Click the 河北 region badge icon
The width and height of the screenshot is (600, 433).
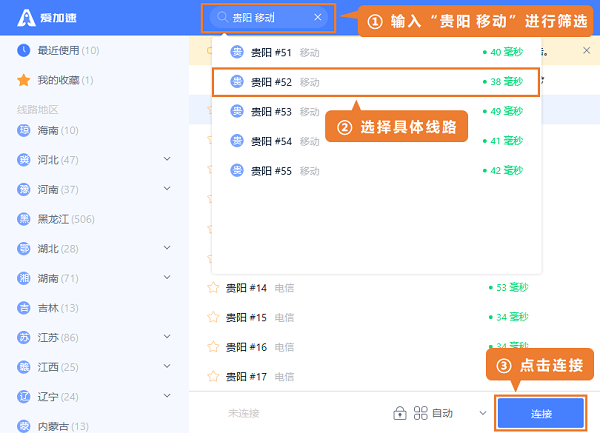[x=24, y=160]
